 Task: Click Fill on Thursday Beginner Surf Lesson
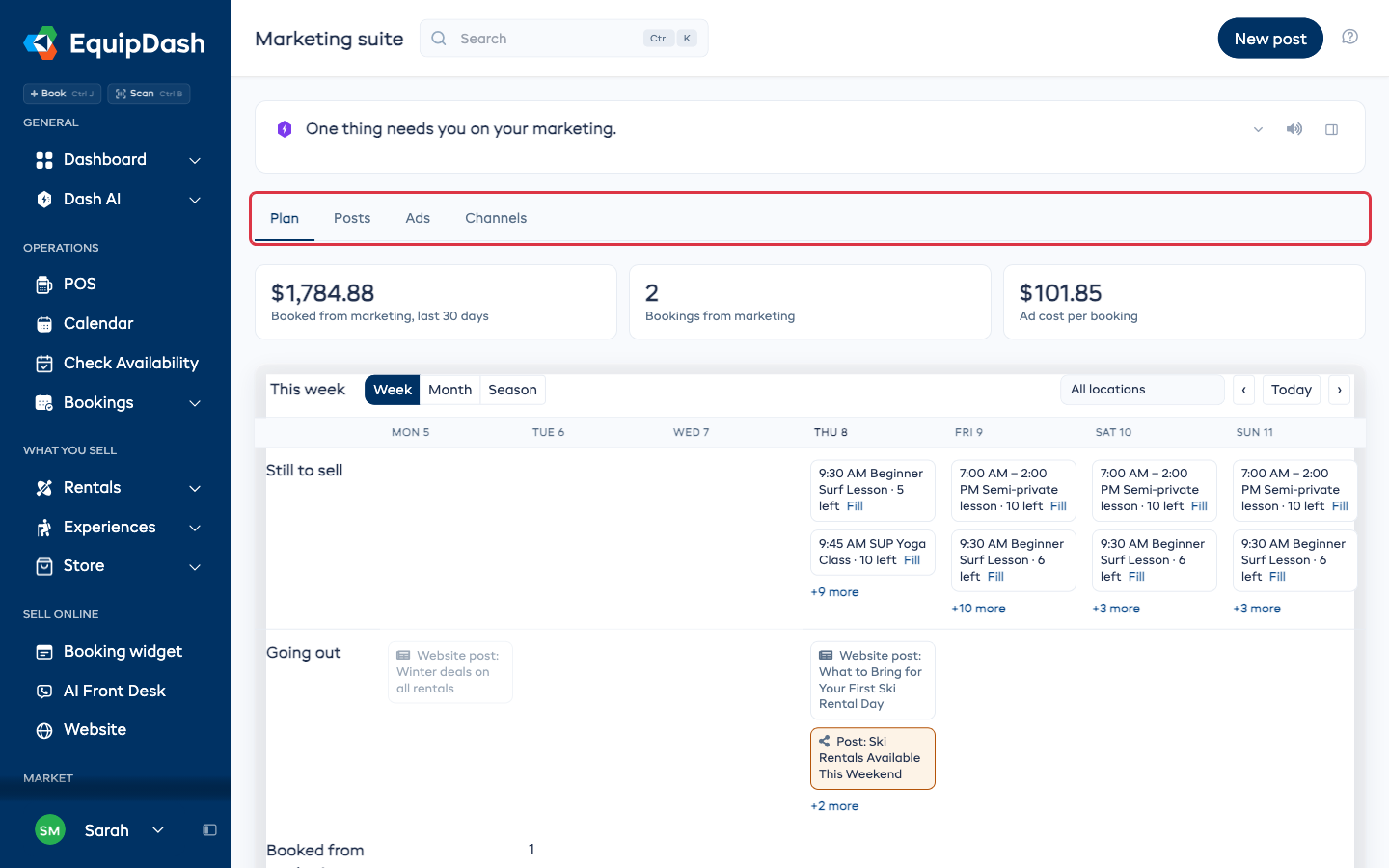[855, 506]
